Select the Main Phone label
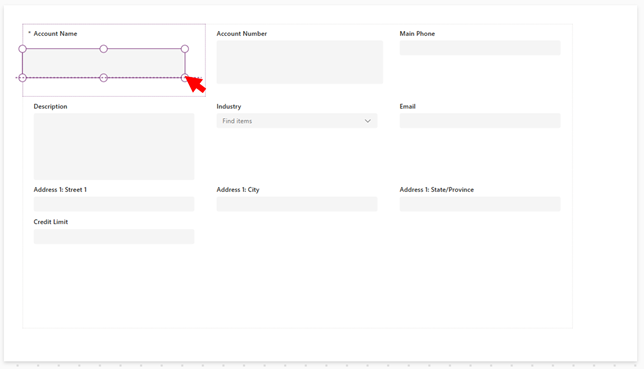Image resolution: width=644 pixels, height=369 pixels. coord(417,34)
